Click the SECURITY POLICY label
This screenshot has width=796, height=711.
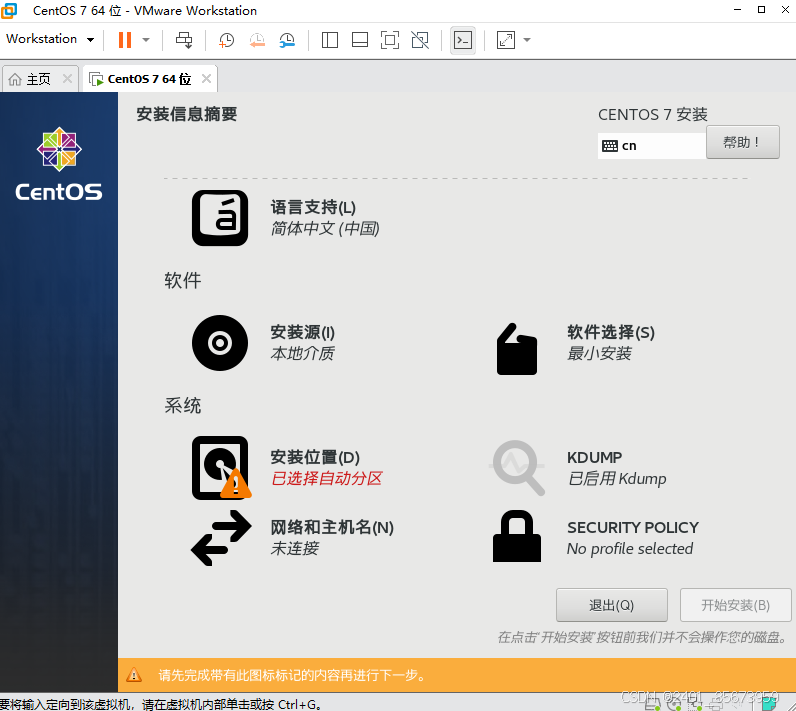pos(633,528)
